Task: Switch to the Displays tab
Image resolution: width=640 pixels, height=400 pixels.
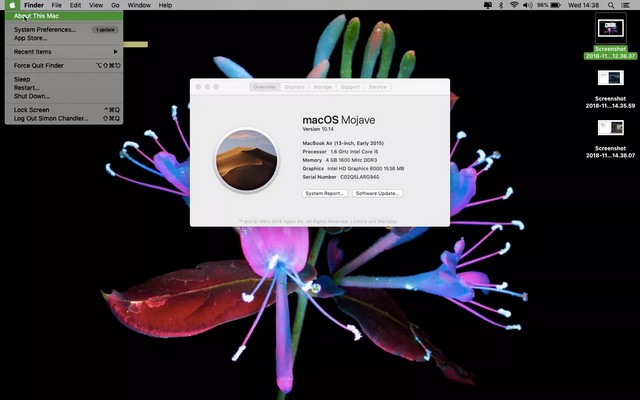Action: 294,87
